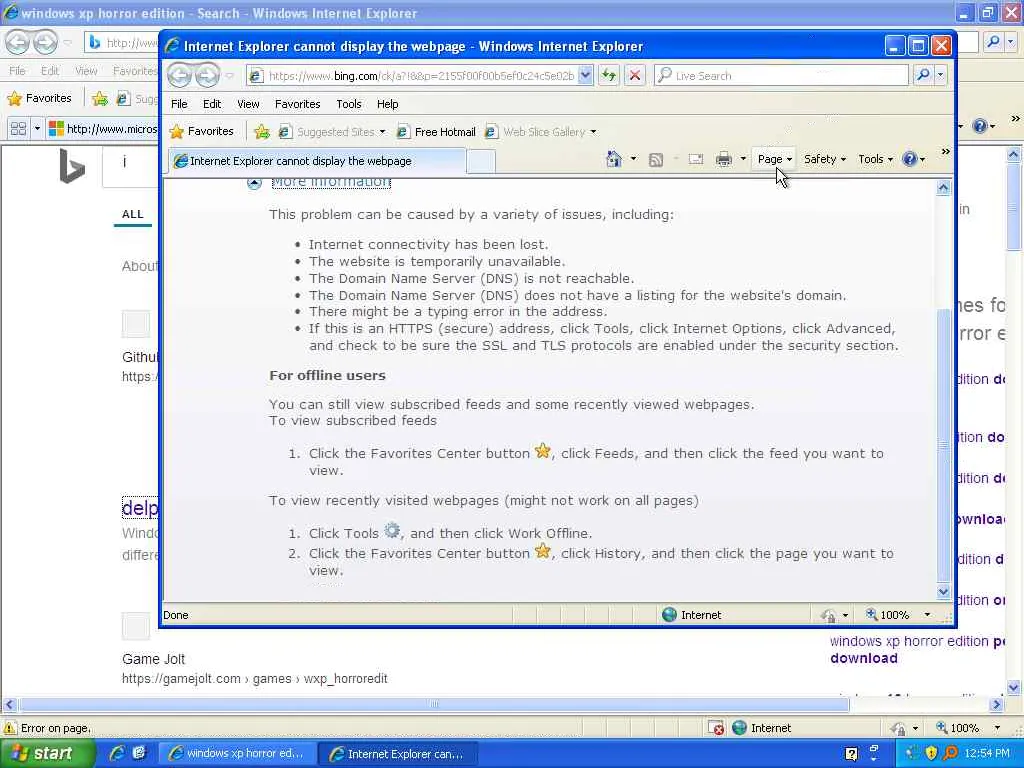
Task: Click the Error on page warning icon
Action: (x=10, y=728)
